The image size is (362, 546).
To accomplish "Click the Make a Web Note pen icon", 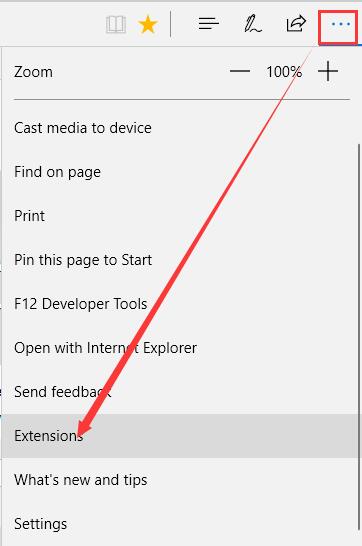I will point(253,24).
